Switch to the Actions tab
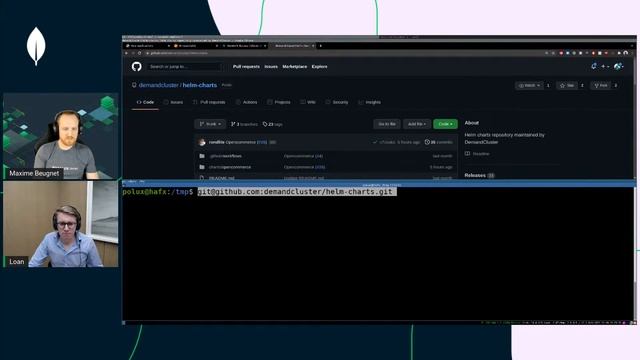The height and width of the screenshot is (360, 640). [247, 102]
